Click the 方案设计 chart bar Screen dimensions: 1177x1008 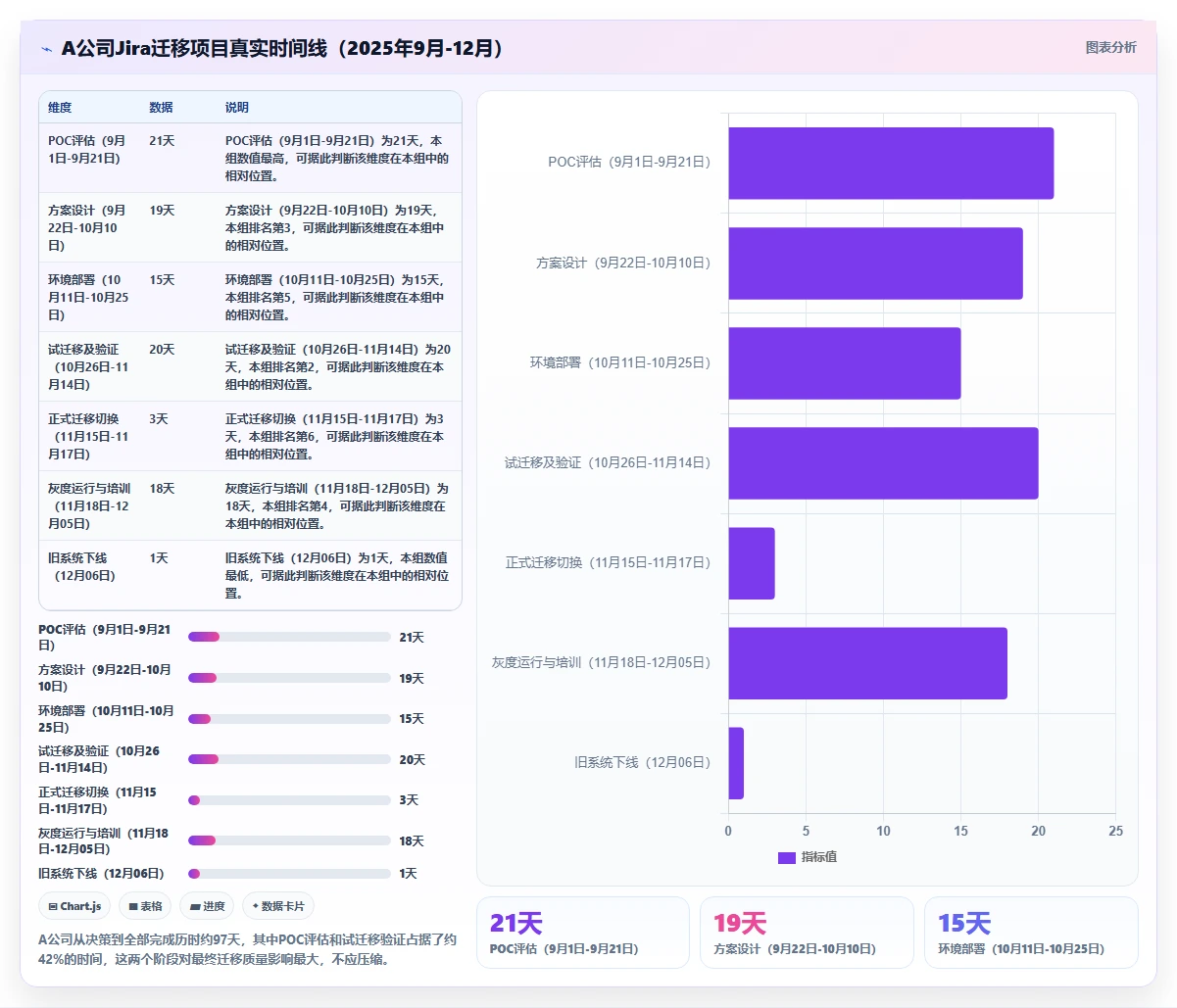tap(875, 263)
